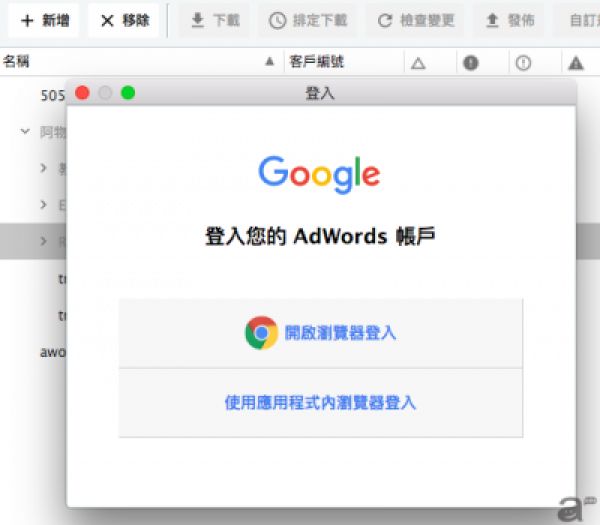Click the Google logo in dialog
The image size is (600, 525).
click(x=319, y=174)
